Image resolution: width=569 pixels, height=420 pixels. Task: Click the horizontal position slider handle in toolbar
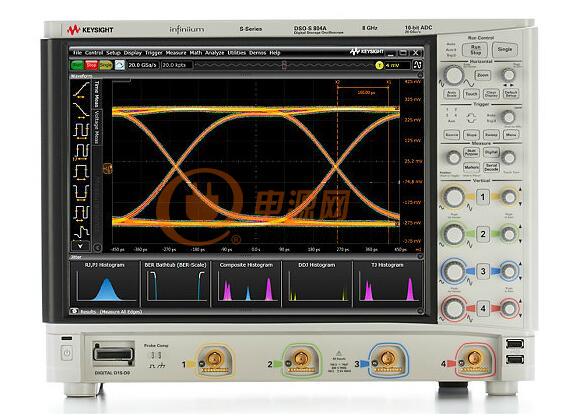[x=284, y=65]
